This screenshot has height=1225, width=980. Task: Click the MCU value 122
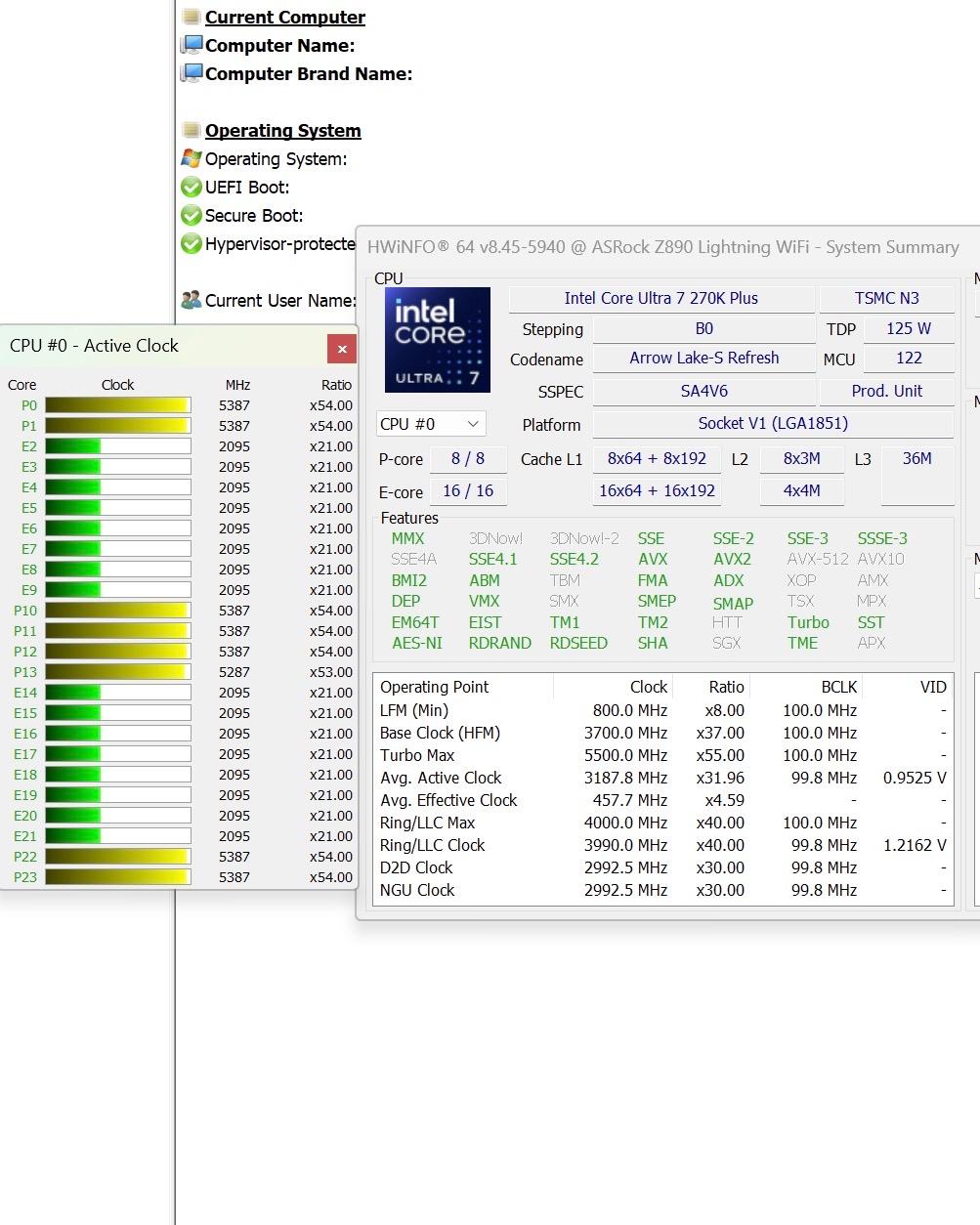[x=909, y=359]
